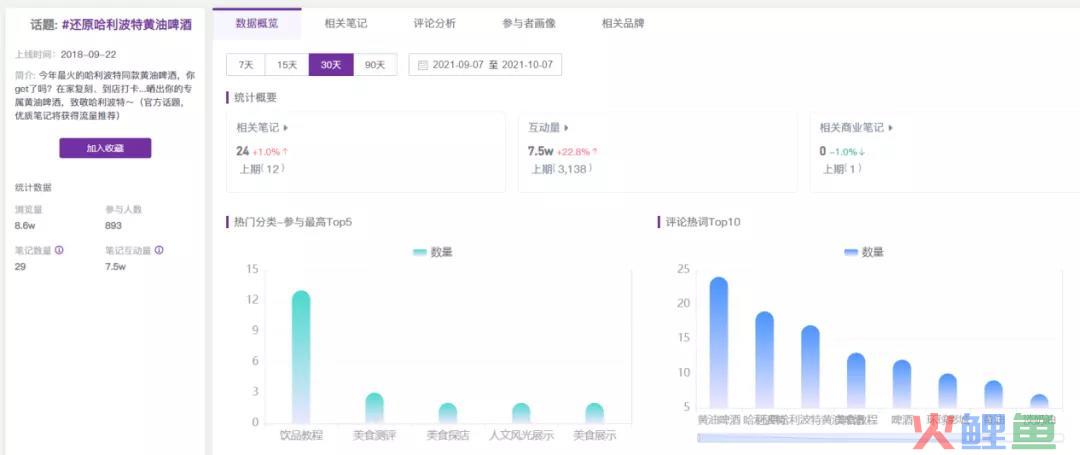This screenshot has height=455, width=1080.
Task: Toggle 数量 legend in 评论热词 chart
Action: (864, 253)
